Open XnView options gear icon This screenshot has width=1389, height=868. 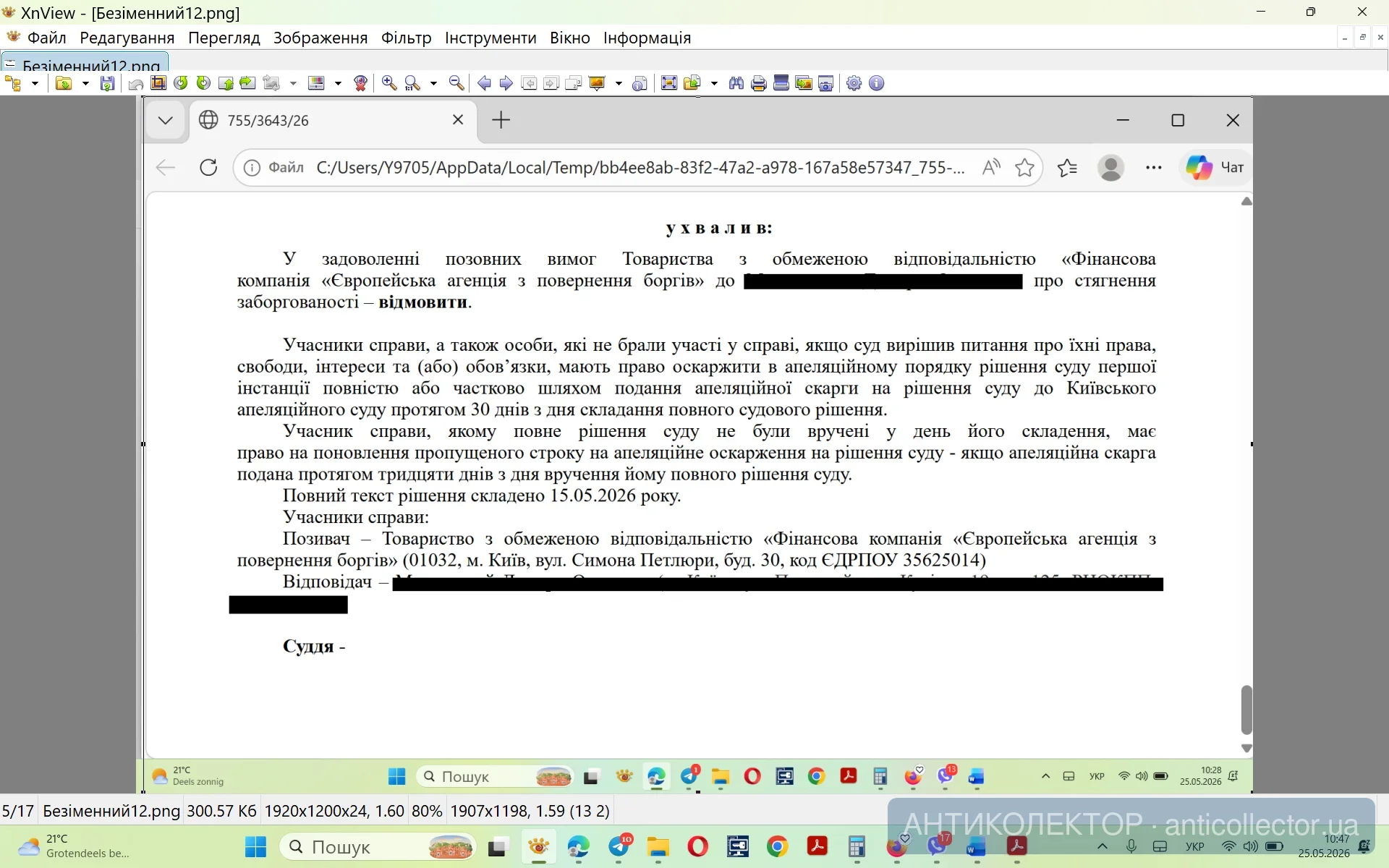(854, 83)
